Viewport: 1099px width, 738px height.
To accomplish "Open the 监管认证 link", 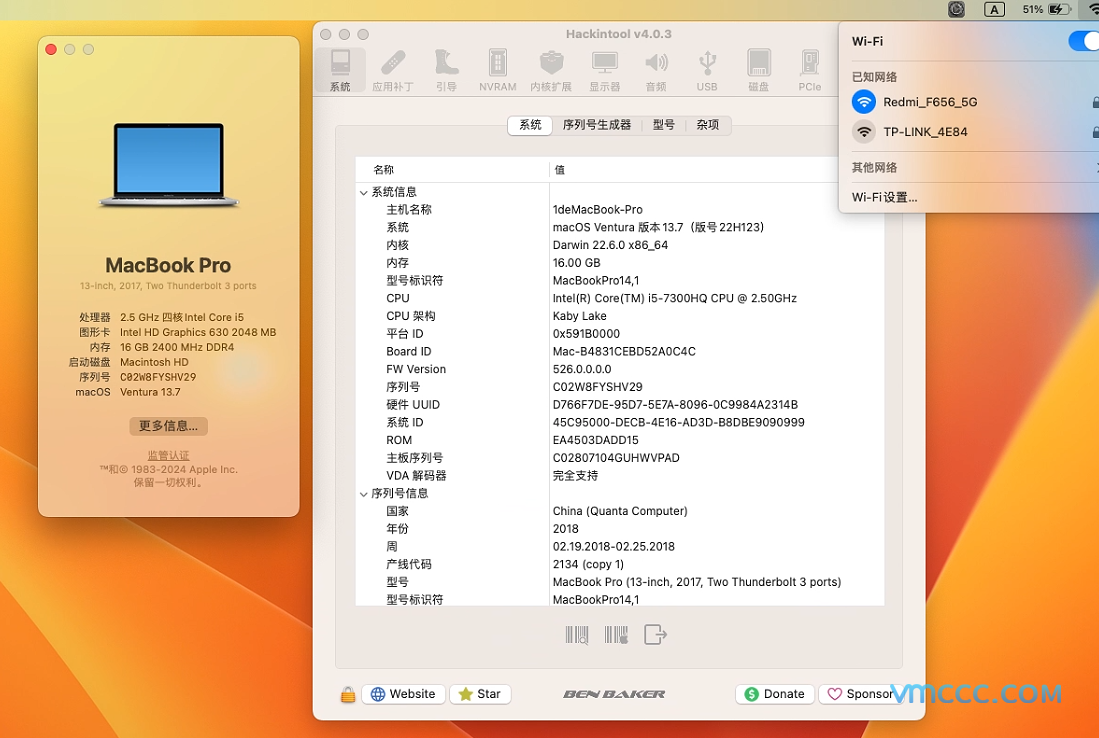I will (x=168, y=456).
